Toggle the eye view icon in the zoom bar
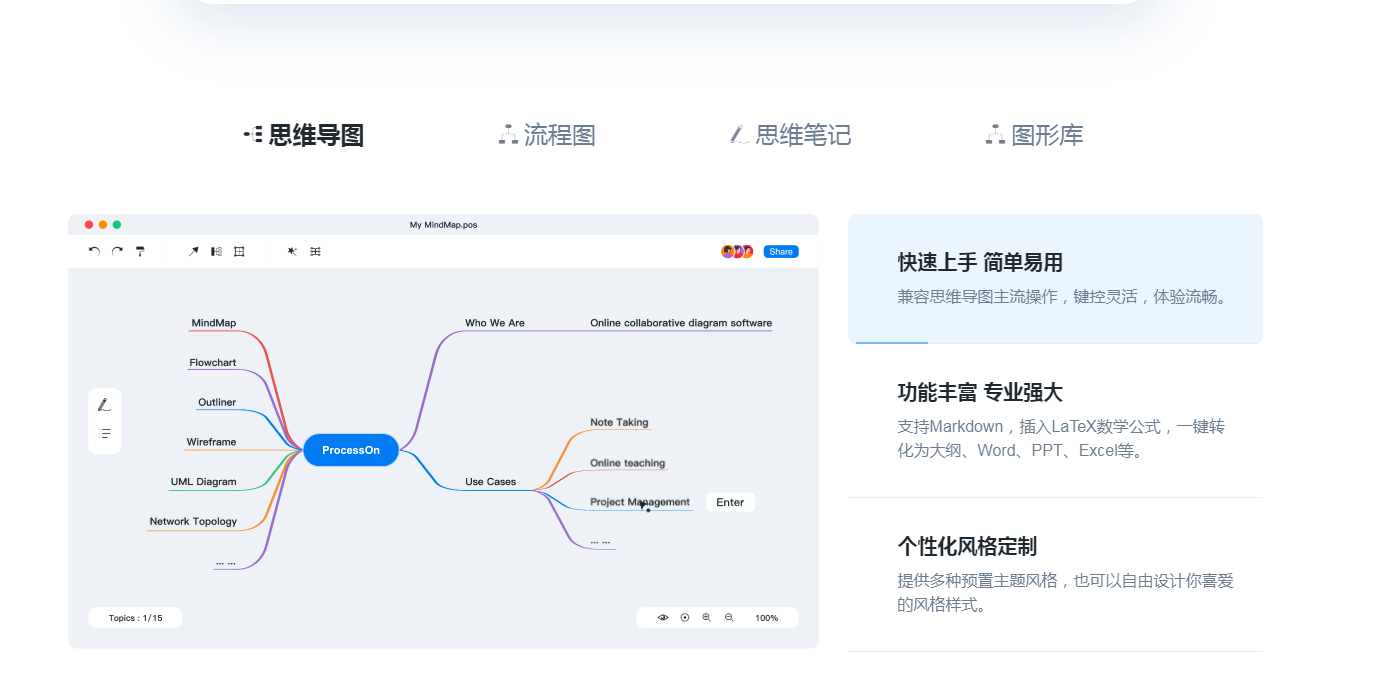This screenshot has width=1388, height=683. pyautogui.click(x=663, y=618)
